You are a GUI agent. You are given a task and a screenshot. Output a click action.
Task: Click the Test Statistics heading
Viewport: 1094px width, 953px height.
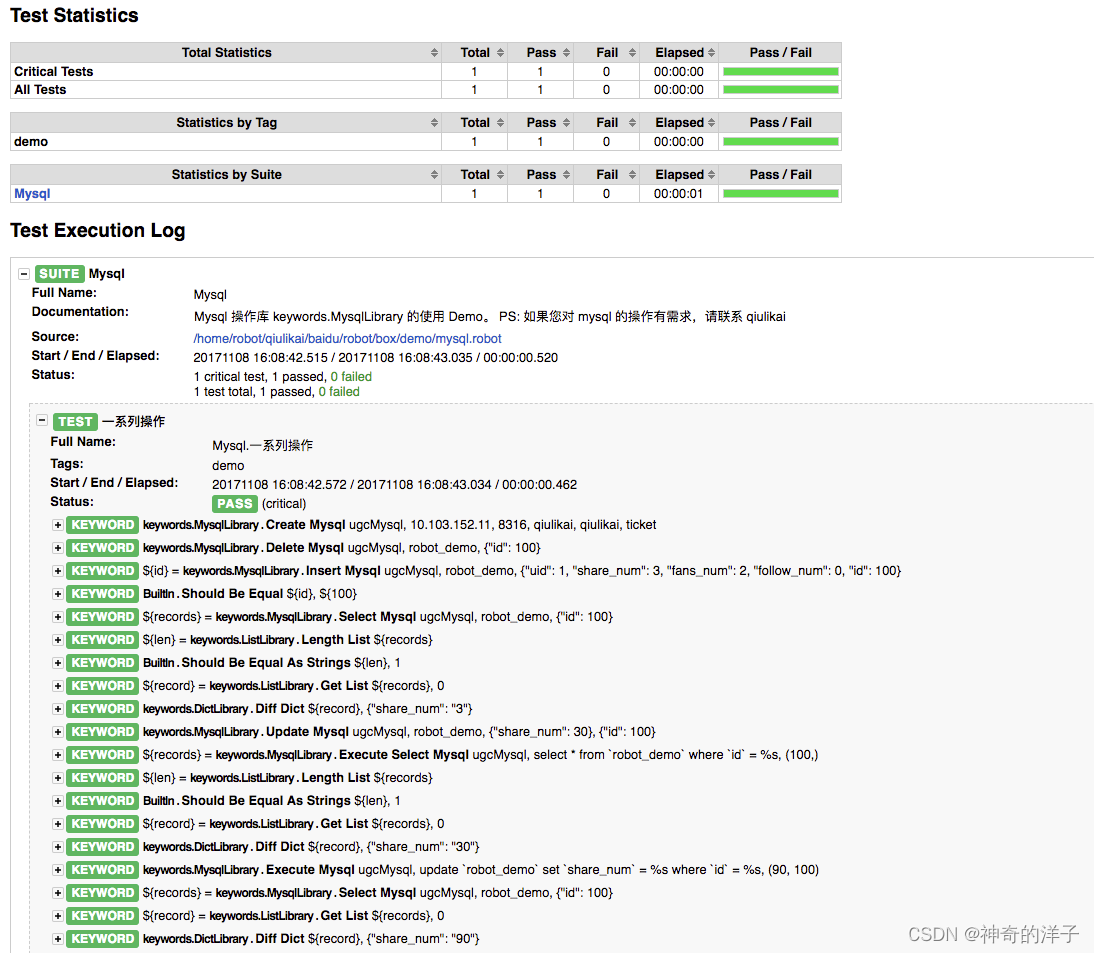74,15
